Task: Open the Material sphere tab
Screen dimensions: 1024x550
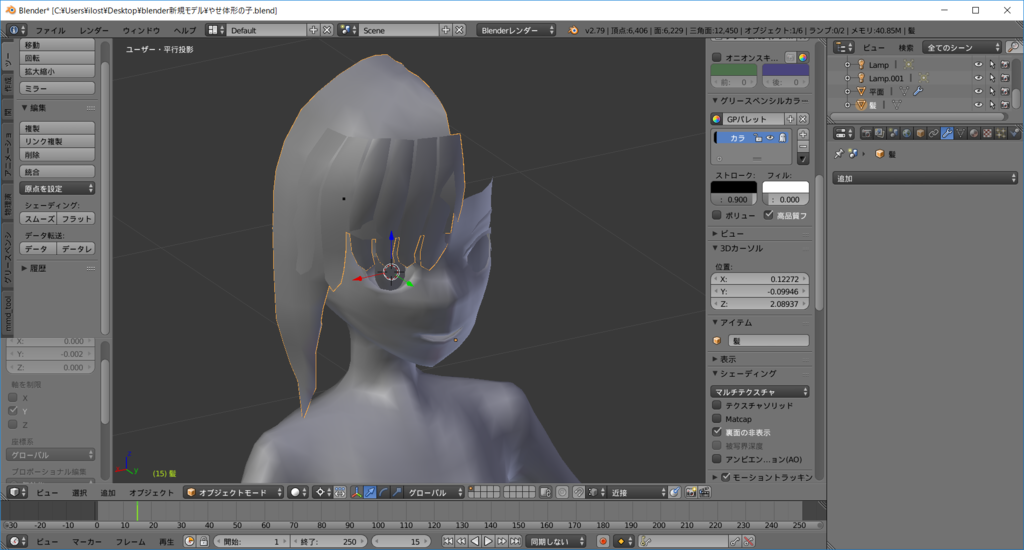Action: 974,133
